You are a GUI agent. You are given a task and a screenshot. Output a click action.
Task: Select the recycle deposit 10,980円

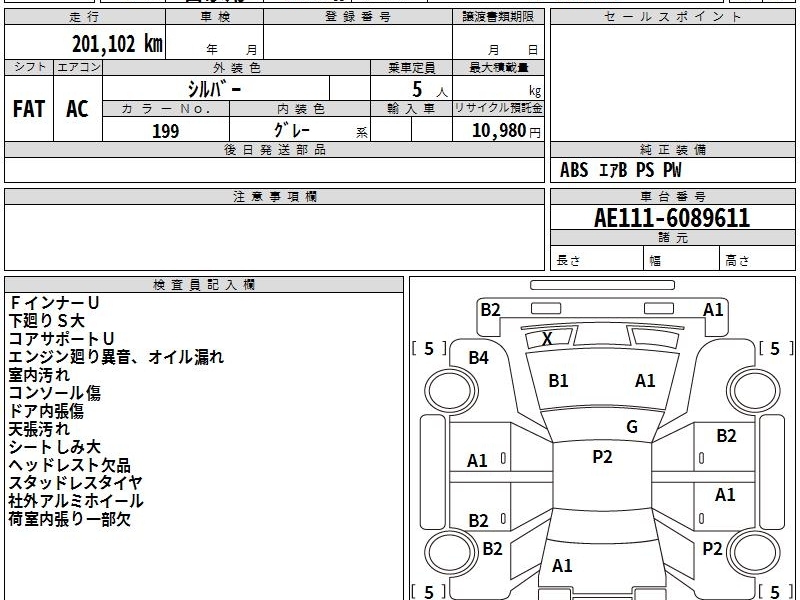pos(506,131)
